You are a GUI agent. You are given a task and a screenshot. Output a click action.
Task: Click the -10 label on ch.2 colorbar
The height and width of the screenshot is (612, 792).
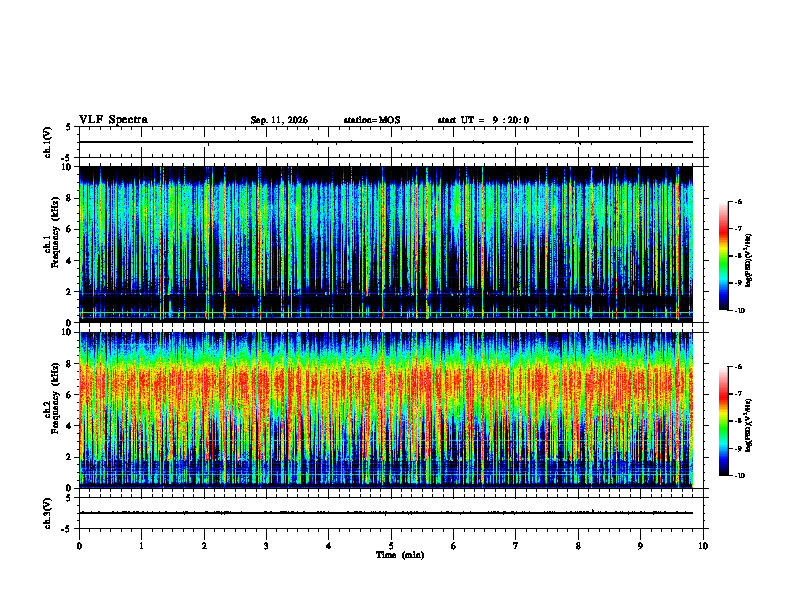[x=739, y=476]
